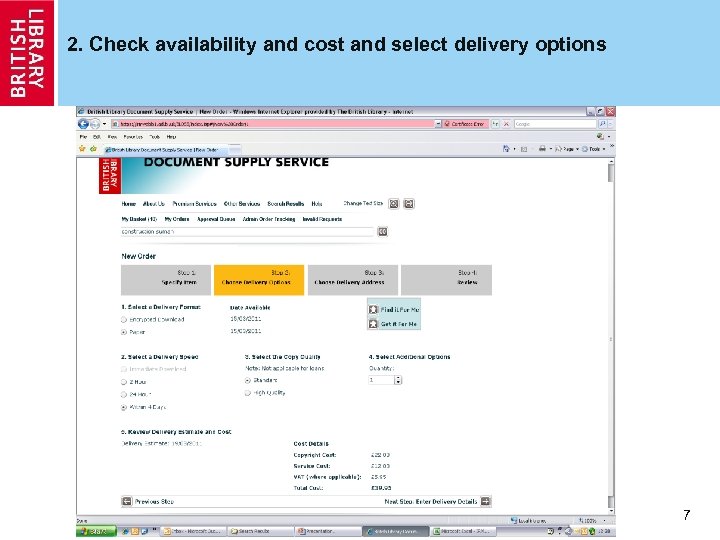Select the British Library Document Supply Service tab
720x540 pixels.
[165, 150]
